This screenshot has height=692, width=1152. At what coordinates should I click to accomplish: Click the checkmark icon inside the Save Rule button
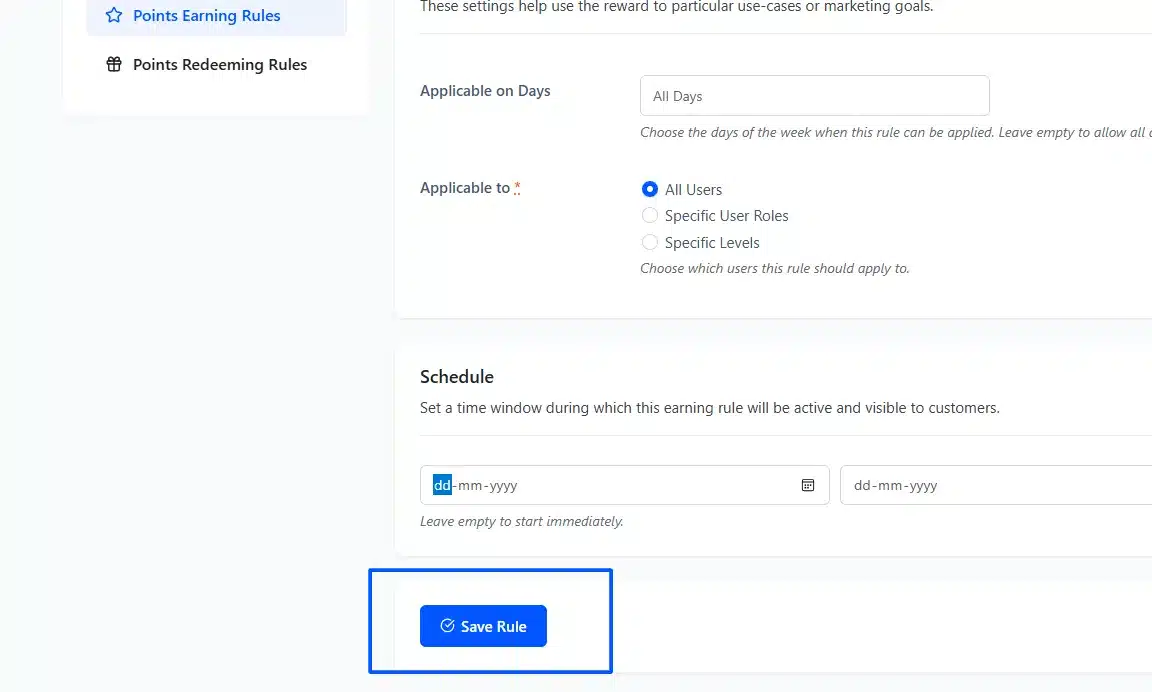pos(447,625)
